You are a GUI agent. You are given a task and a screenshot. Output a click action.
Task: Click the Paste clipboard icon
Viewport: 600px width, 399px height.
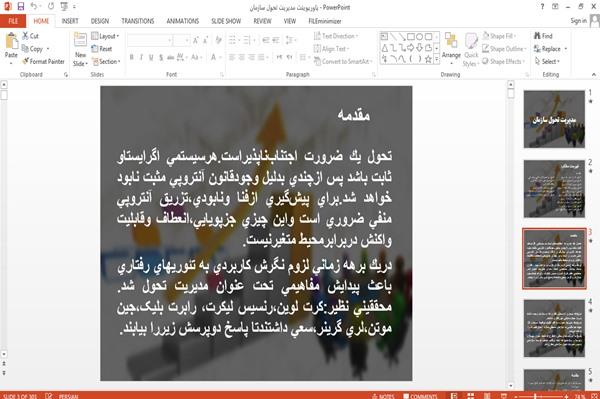[11, 41]
